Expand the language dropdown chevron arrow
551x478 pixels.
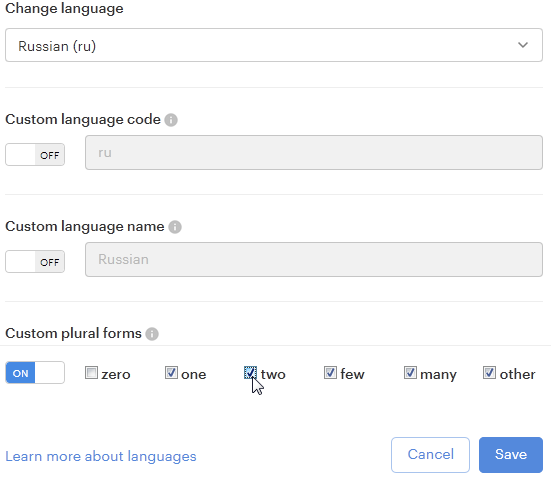(x=523, y=45)
